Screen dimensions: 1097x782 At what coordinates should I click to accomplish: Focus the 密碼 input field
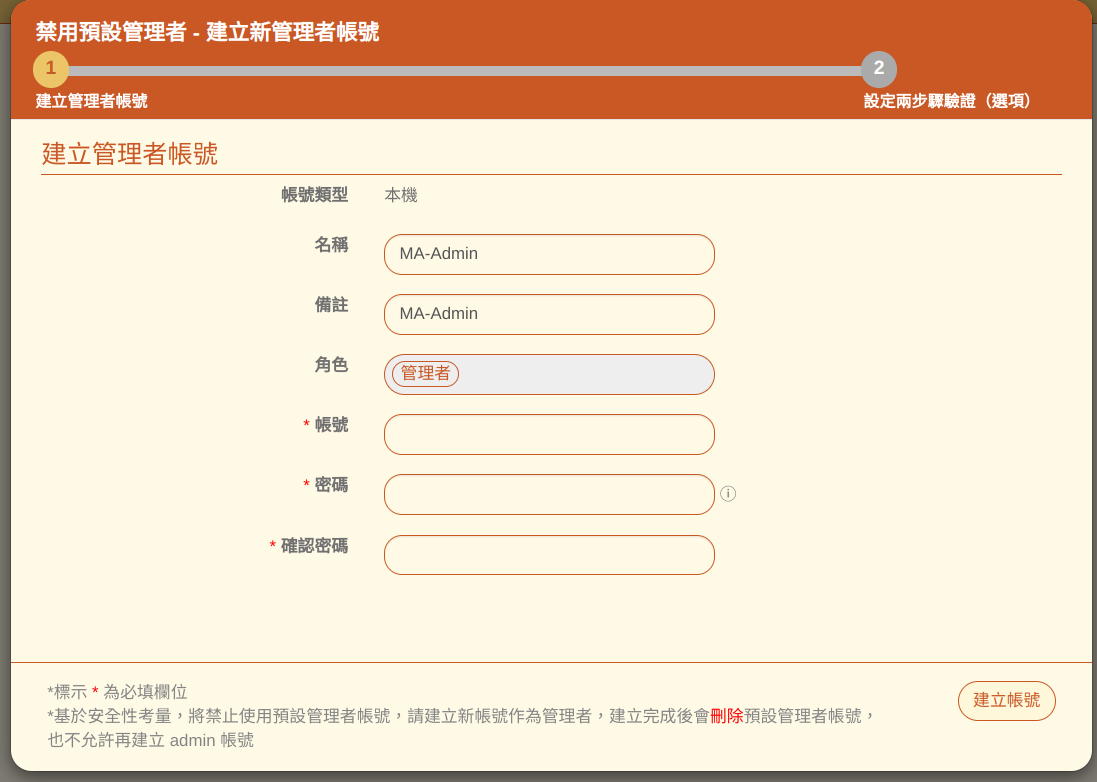549,494
